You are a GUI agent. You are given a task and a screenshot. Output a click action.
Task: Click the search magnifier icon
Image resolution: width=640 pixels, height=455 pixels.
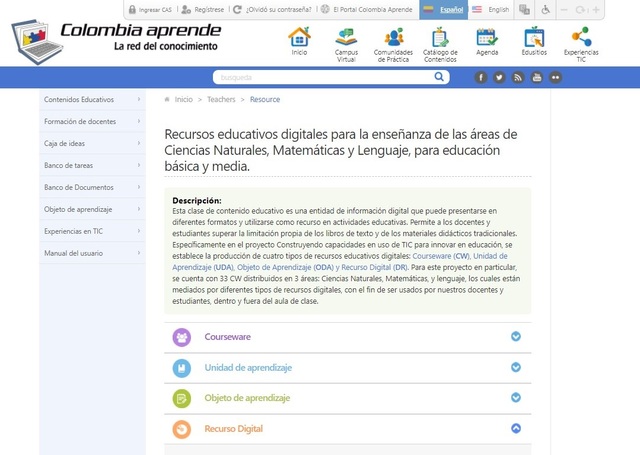(x=439, y=77)
